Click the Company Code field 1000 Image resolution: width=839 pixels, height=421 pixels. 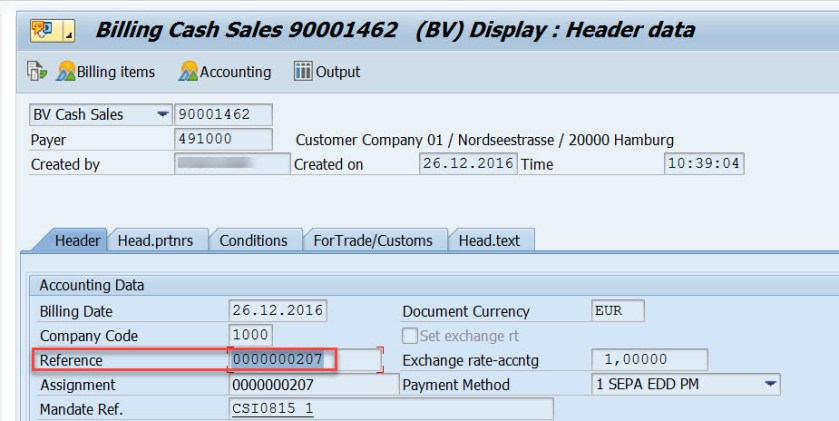pyautogui.click(x=250, y=335)
